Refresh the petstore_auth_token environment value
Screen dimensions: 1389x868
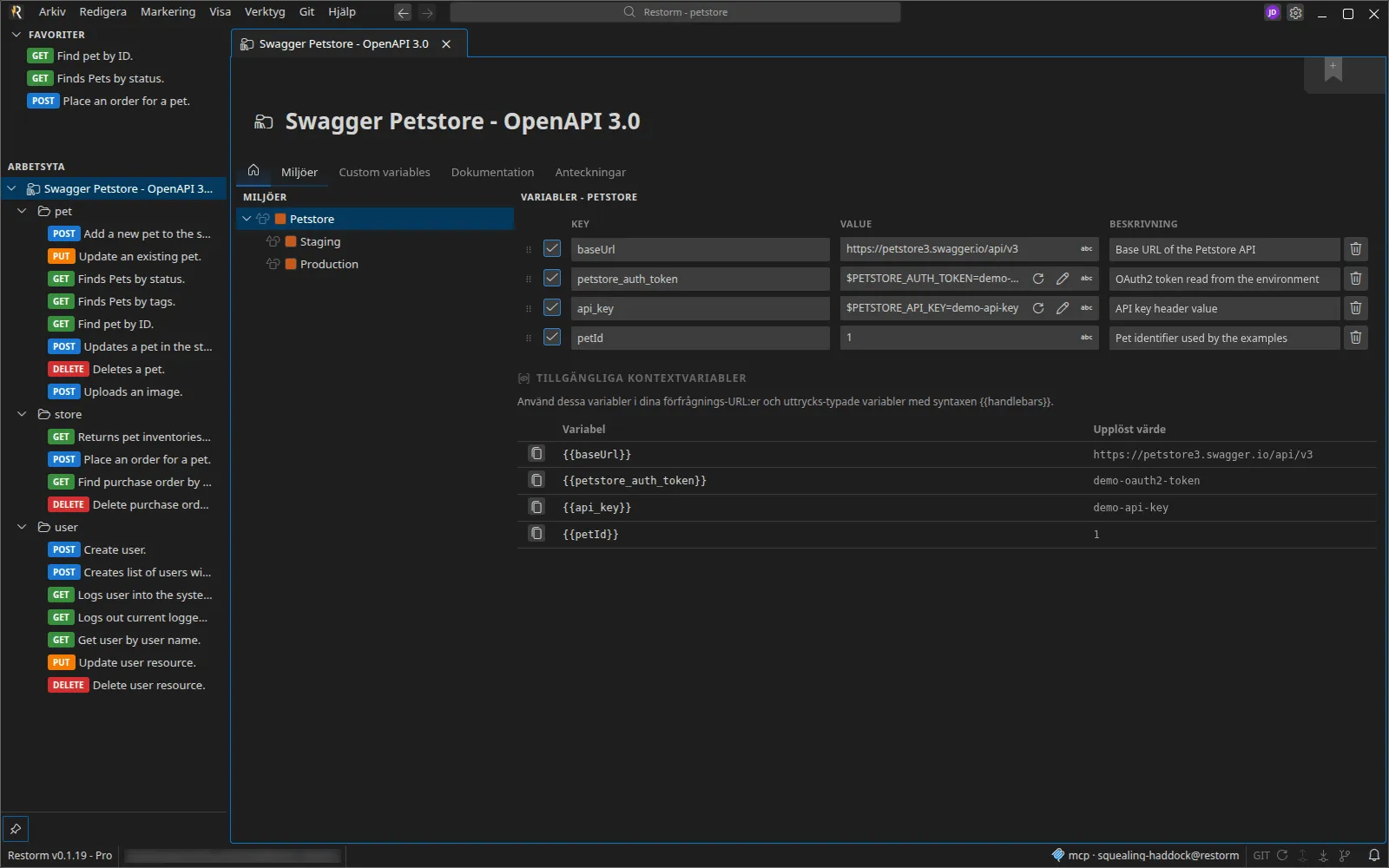1038,279
